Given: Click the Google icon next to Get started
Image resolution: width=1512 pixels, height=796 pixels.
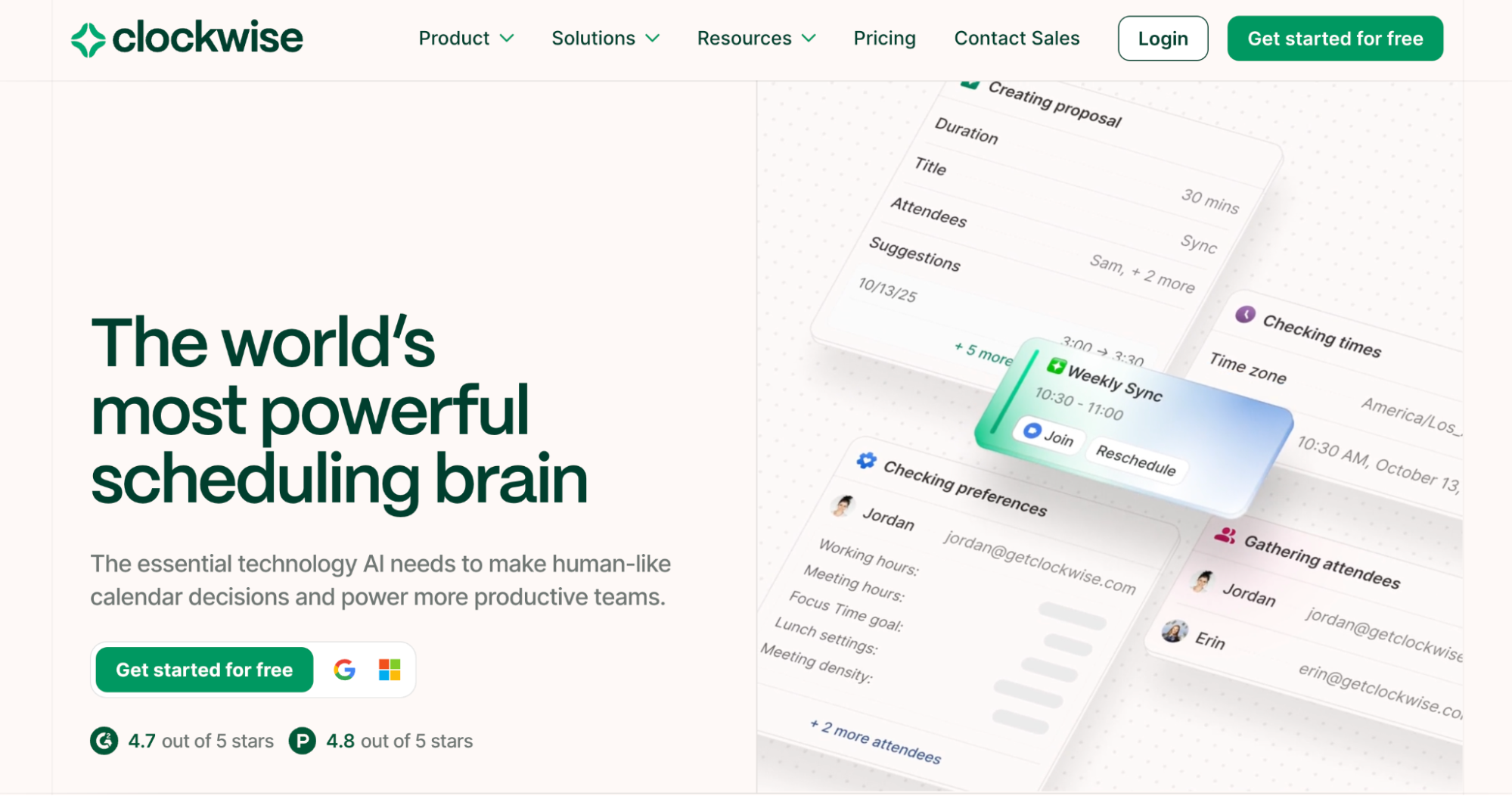Looking at the screenshot, I should click(344, 669).
